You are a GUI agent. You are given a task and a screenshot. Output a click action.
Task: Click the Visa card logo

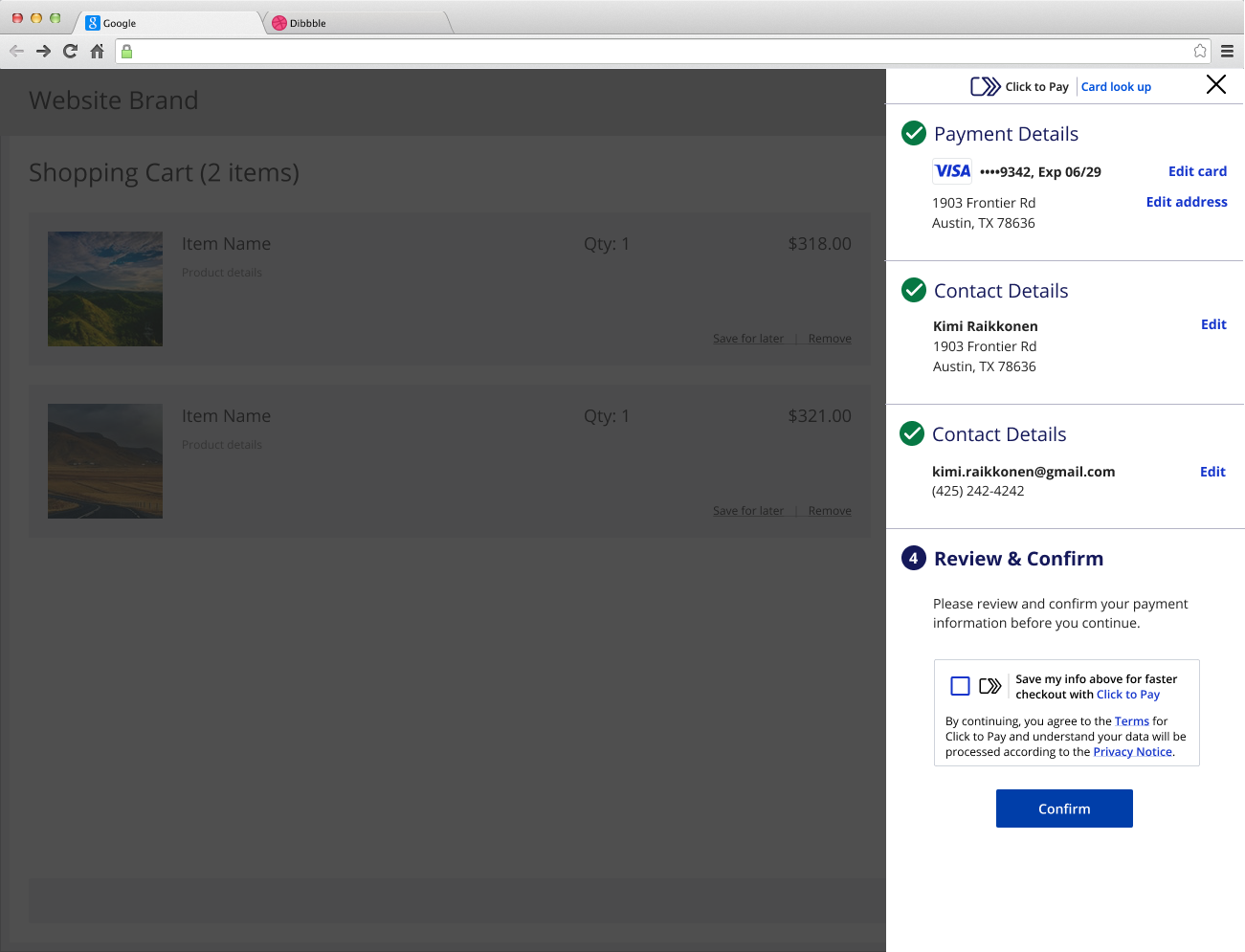tap(952, 171)
